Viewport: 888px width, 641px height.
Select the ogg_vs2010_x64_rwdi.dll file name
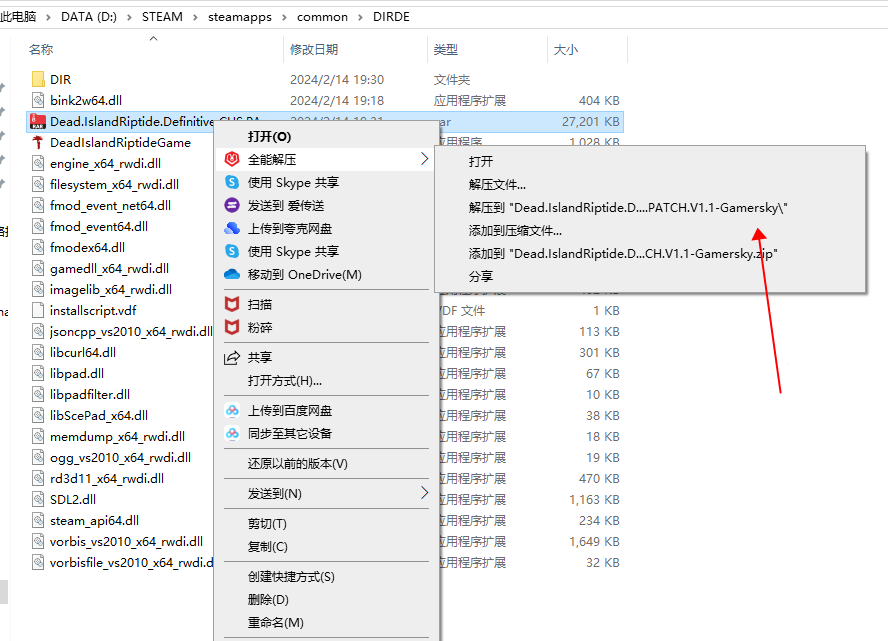tap(120, 457)
